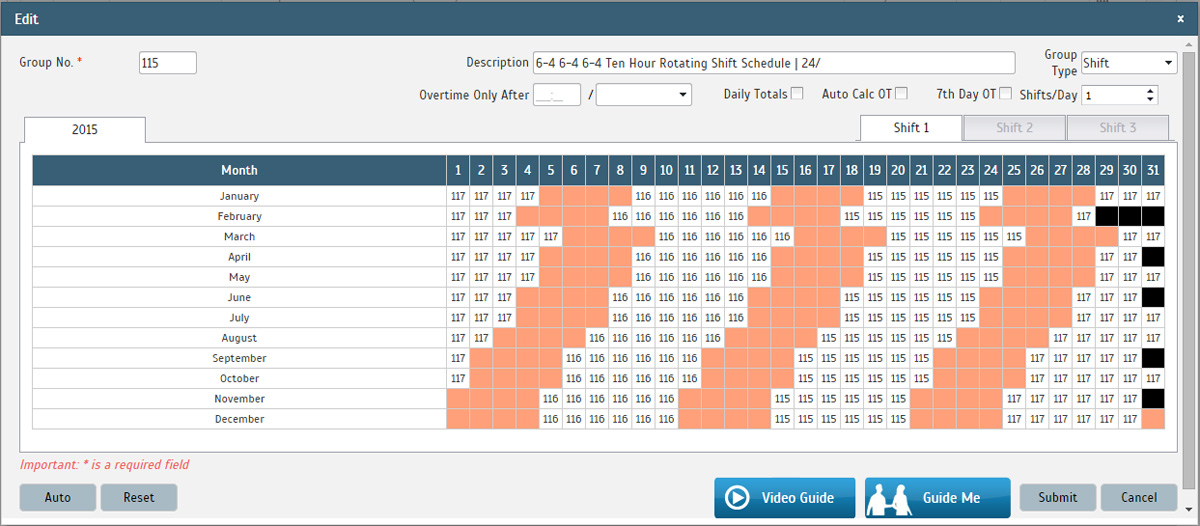1200x526 pixels.
Task: Close the Edit dialog with X
Action: pos(1180,18)
